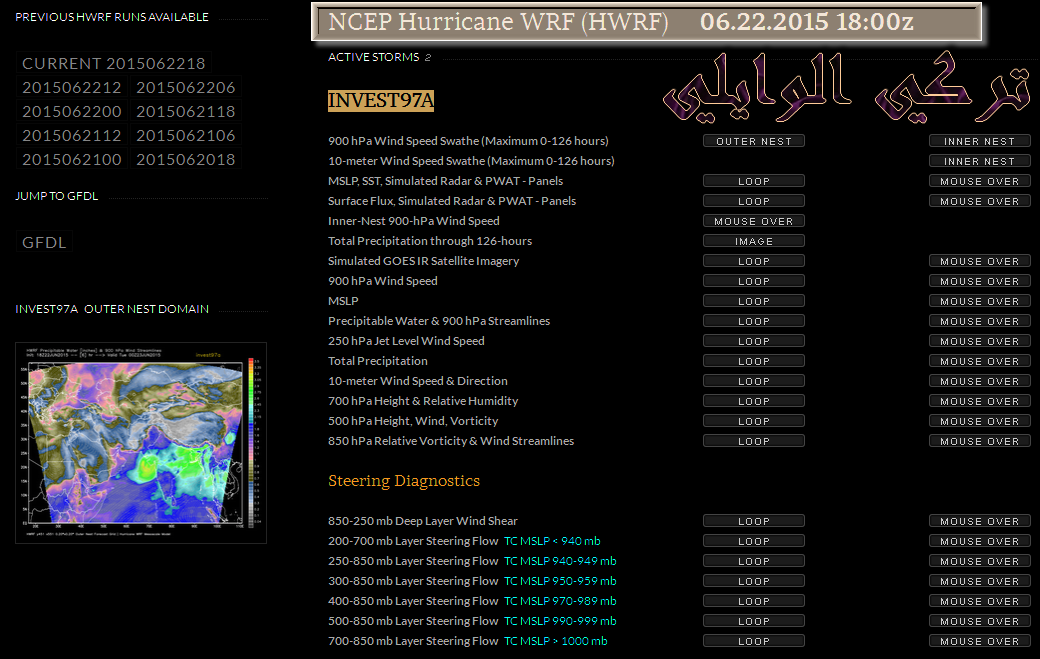Open INNER NEST for 10-meter Wind Swathe

[980, 161]
